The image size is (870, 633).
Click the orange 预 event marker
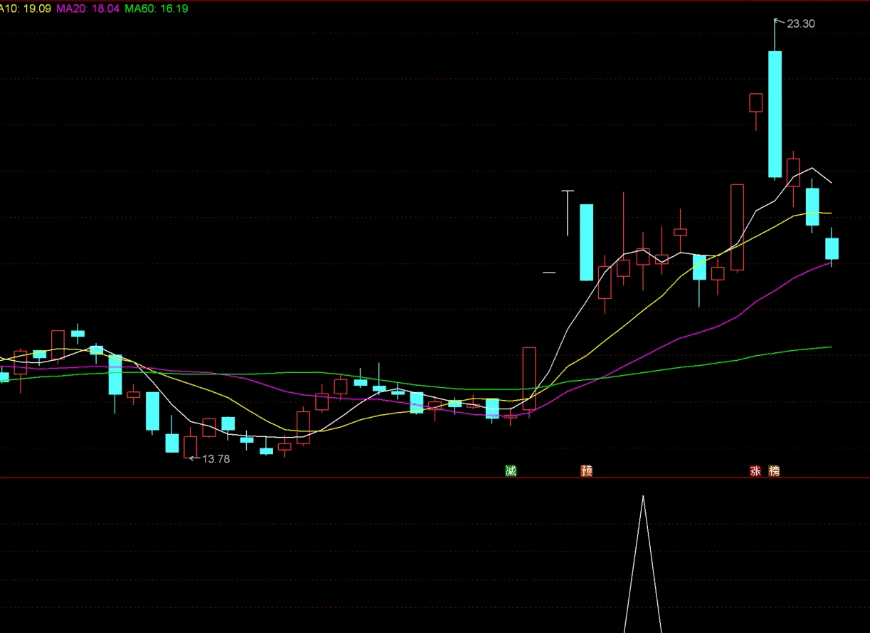tap(586, 470)
